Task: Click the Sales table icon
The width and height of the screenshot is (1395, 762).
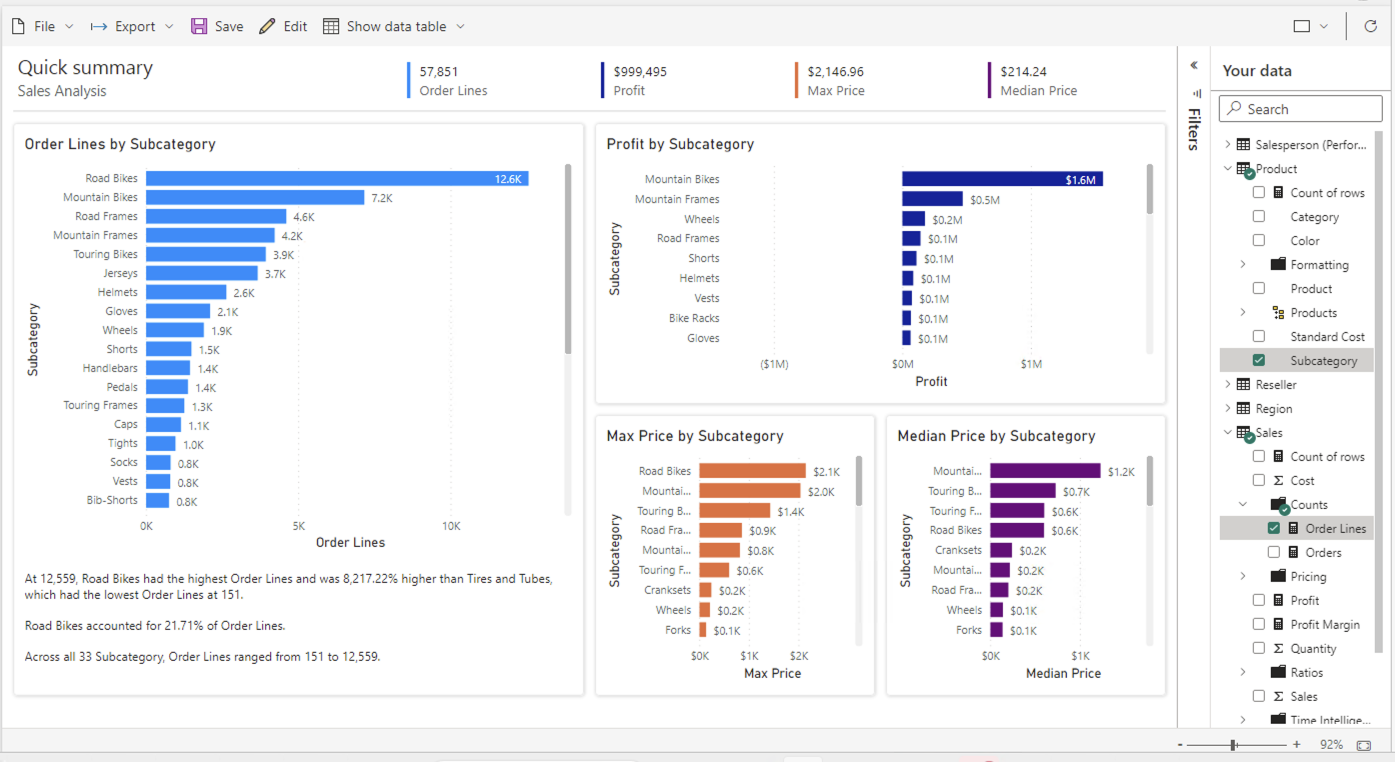Action: [x=1244, y=434]
